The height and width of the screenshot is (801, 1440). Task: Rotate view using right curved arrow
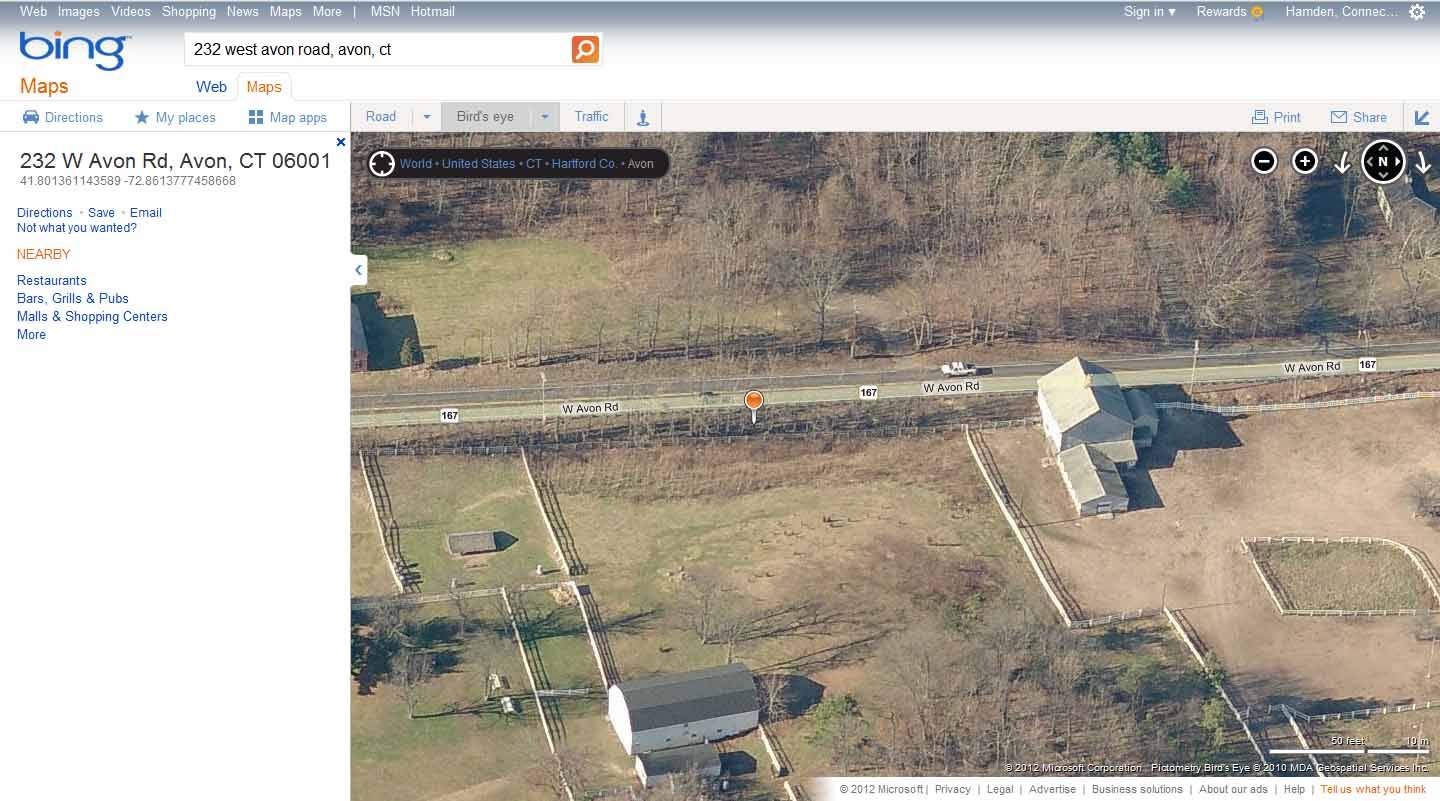1422,162
